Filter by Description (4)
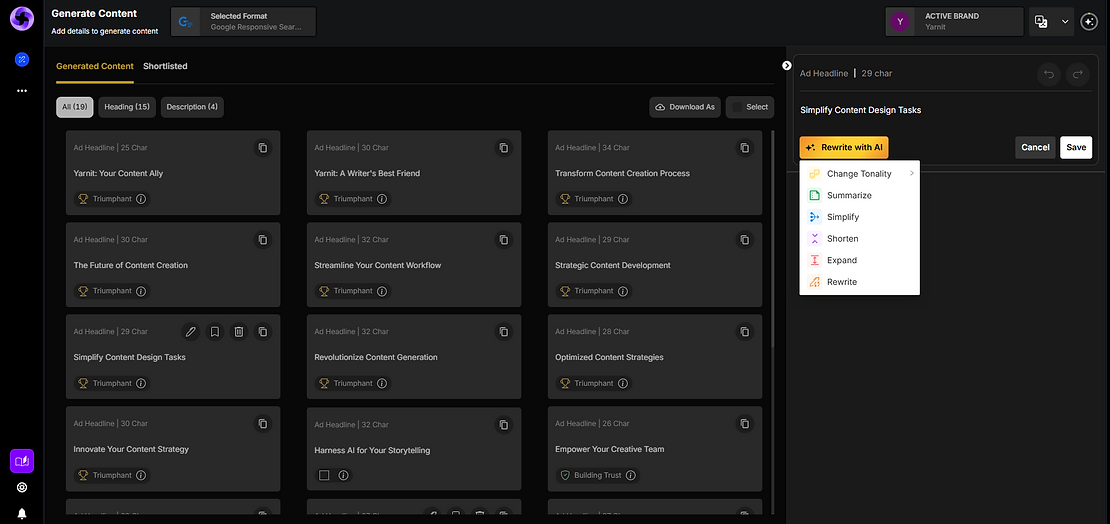The width and height of the screenshot is (1110, 524). pos(192,107)
